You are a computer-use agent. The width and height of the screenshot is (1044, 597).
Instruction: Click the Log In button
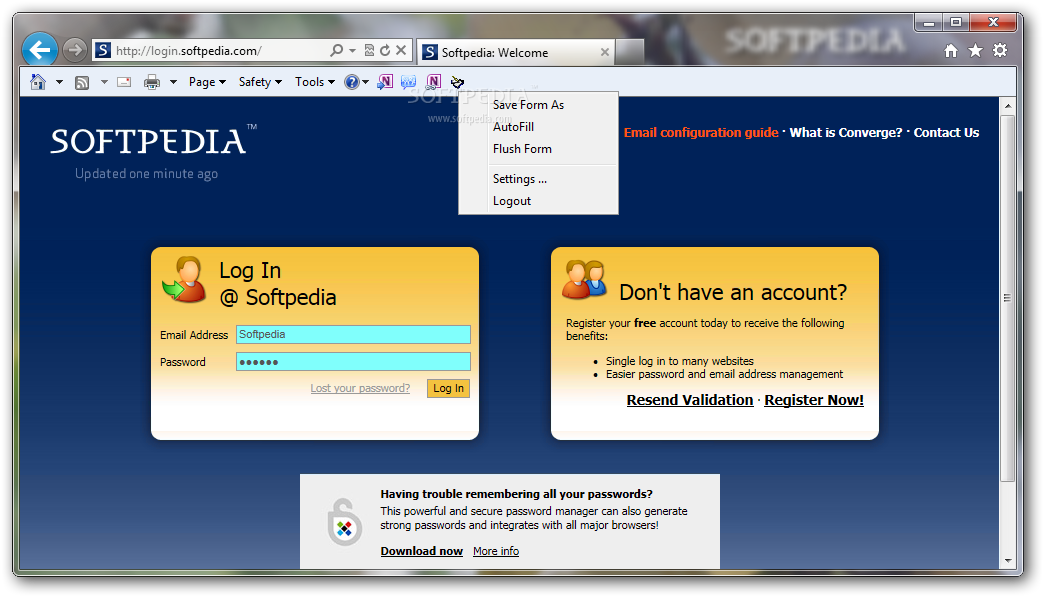click(448, 388)
